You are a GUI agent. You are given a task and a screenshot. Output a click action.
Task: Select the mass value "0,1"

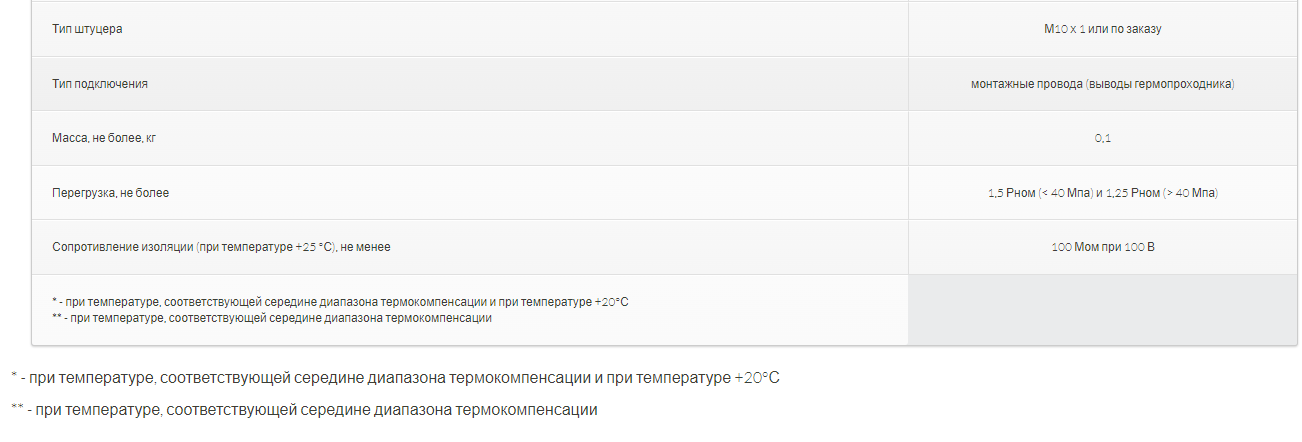click(1102, 138)
